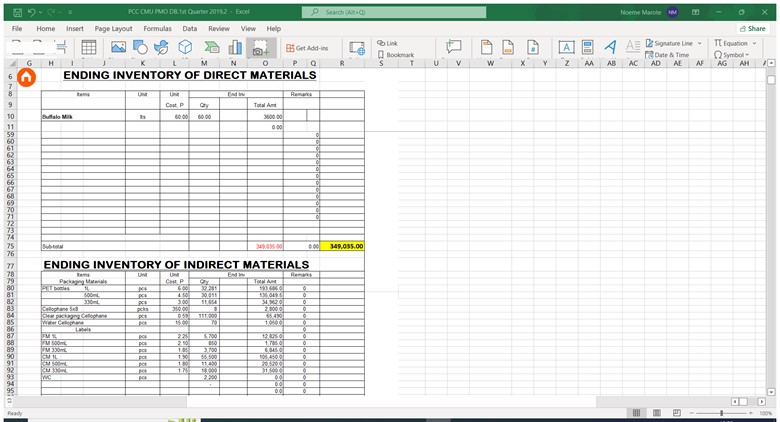Insert Date & Time
Image resolution: width=780 pixels, height=422 pixels.
click(667, 55)
